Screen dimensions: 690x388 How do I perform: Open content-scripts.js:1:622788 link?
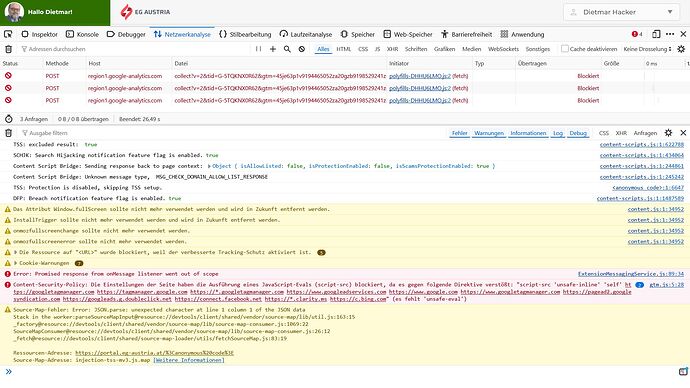pyautogui.click(x=642, y=145)
